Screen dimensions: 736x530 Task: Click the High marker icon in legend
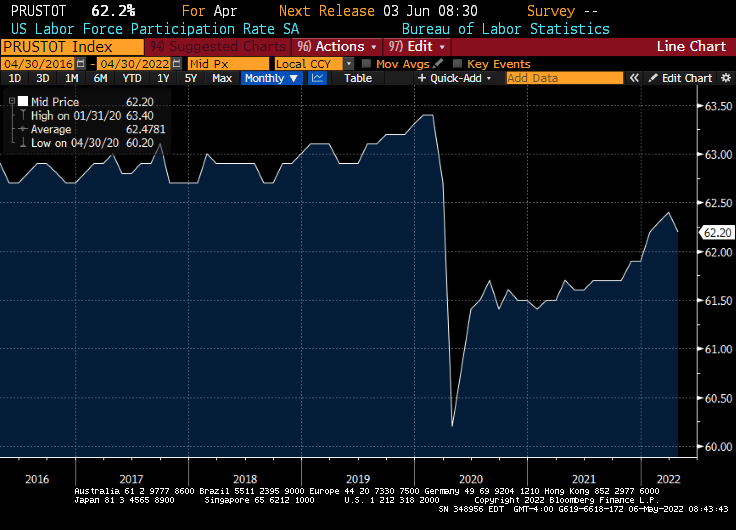tap(22, 115)
